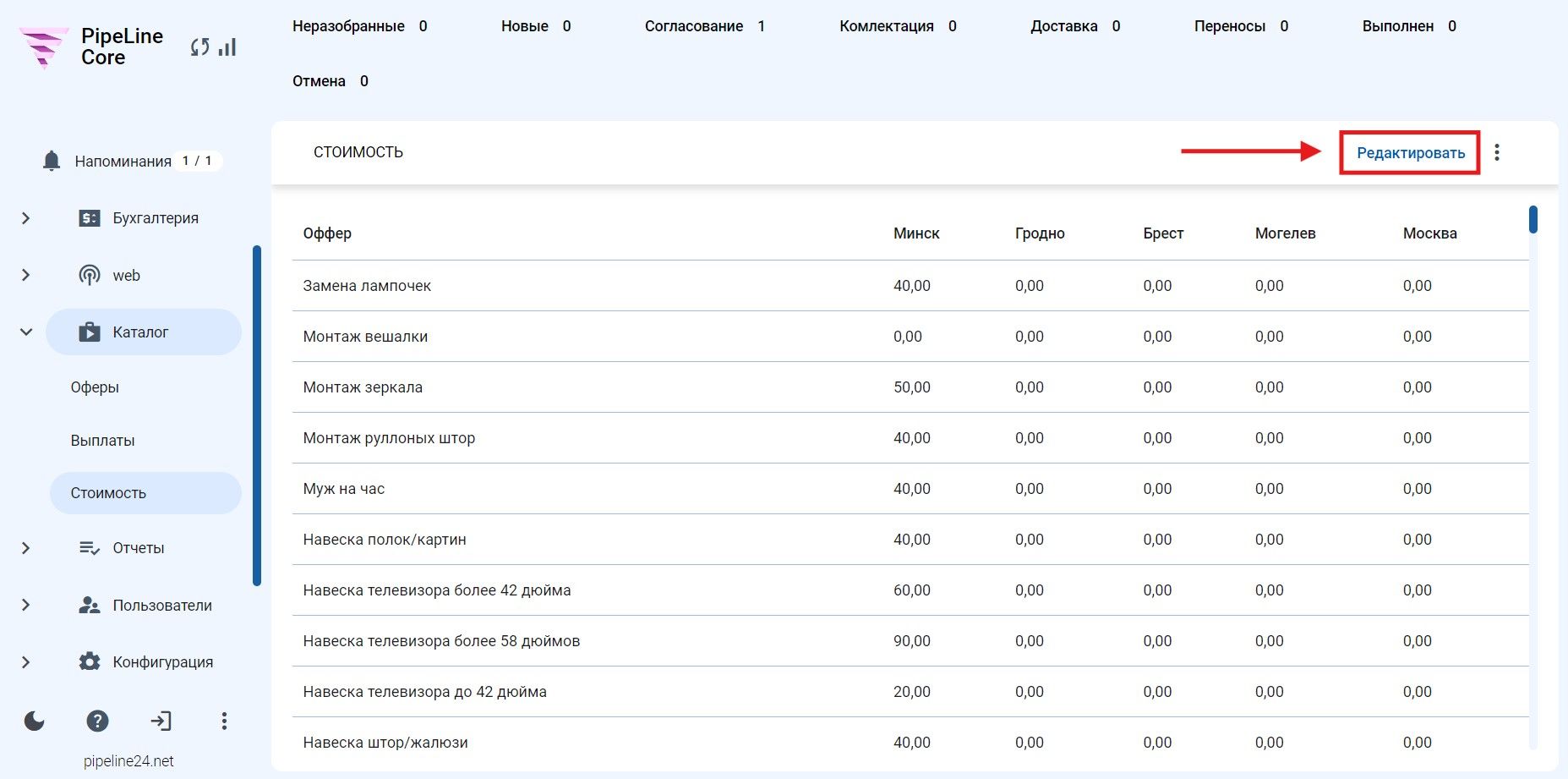Expand the Пользователи section chevron

[26, 606]
